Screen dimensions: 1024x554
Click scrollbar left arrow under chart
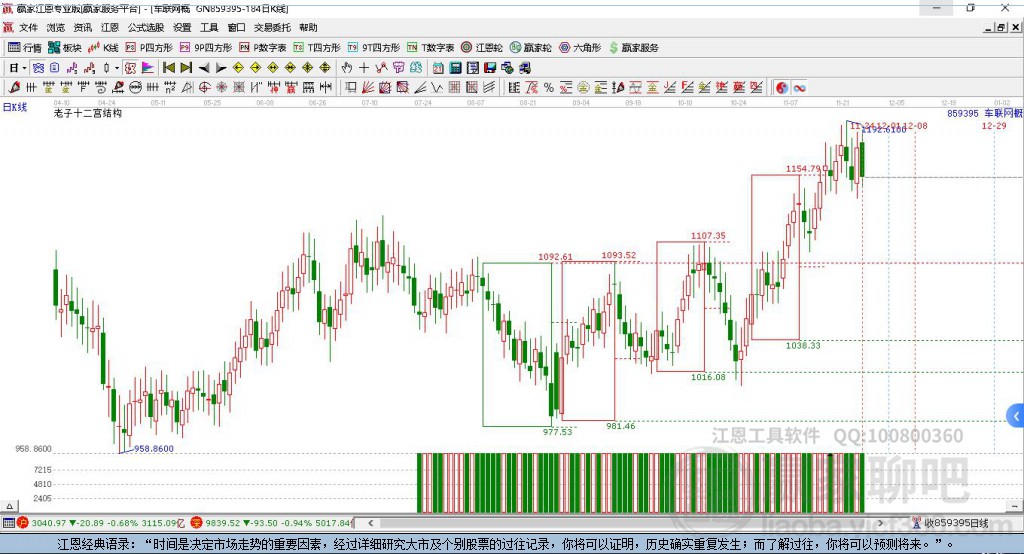tap(370, 523)
